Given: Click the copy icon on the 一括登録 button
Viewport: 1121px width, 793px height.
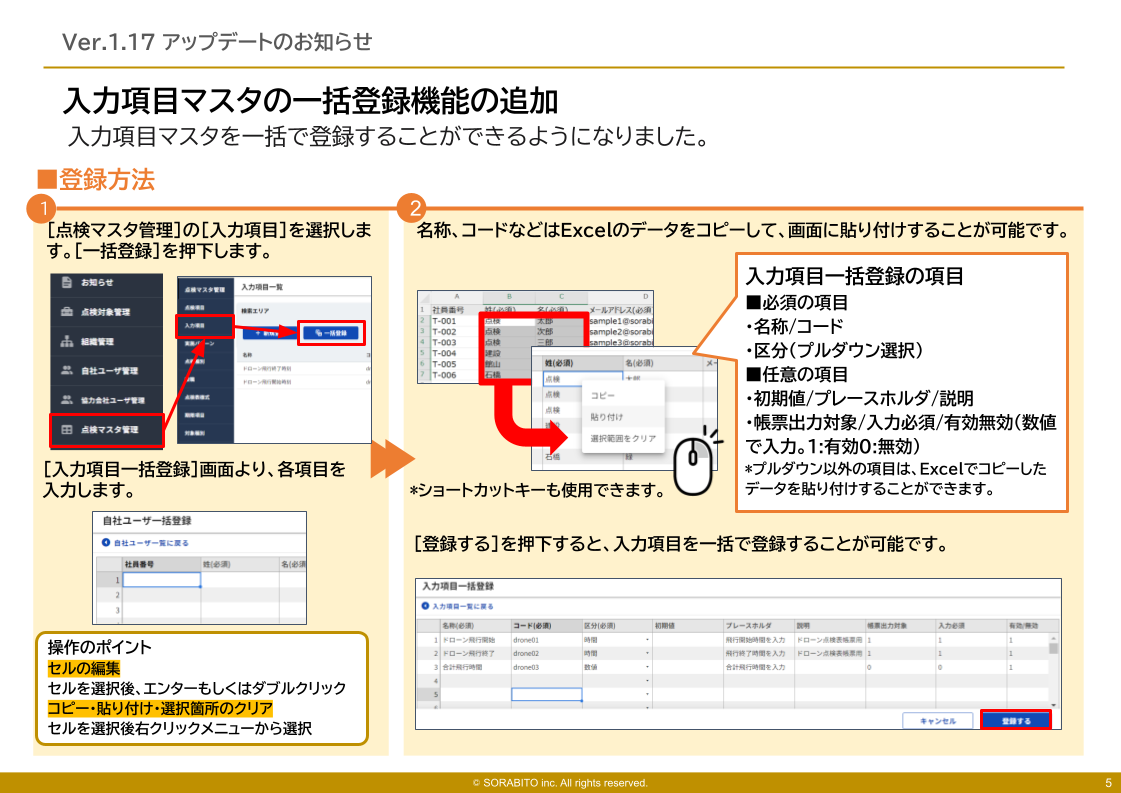Looking at the screenshot, I should (x=317, y=333).
